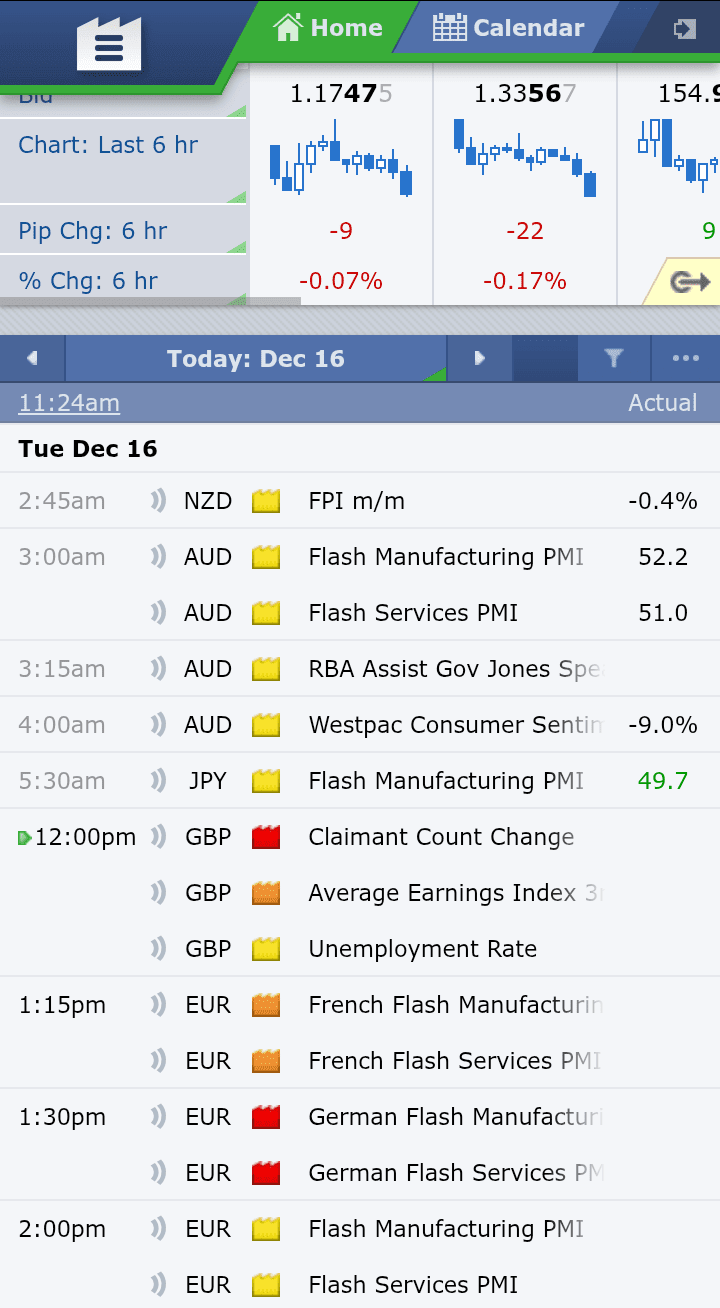Viewport: 720px width, 1308px height.
Task: Open the hamburger menu icon
Action: (x=108, y=46)
